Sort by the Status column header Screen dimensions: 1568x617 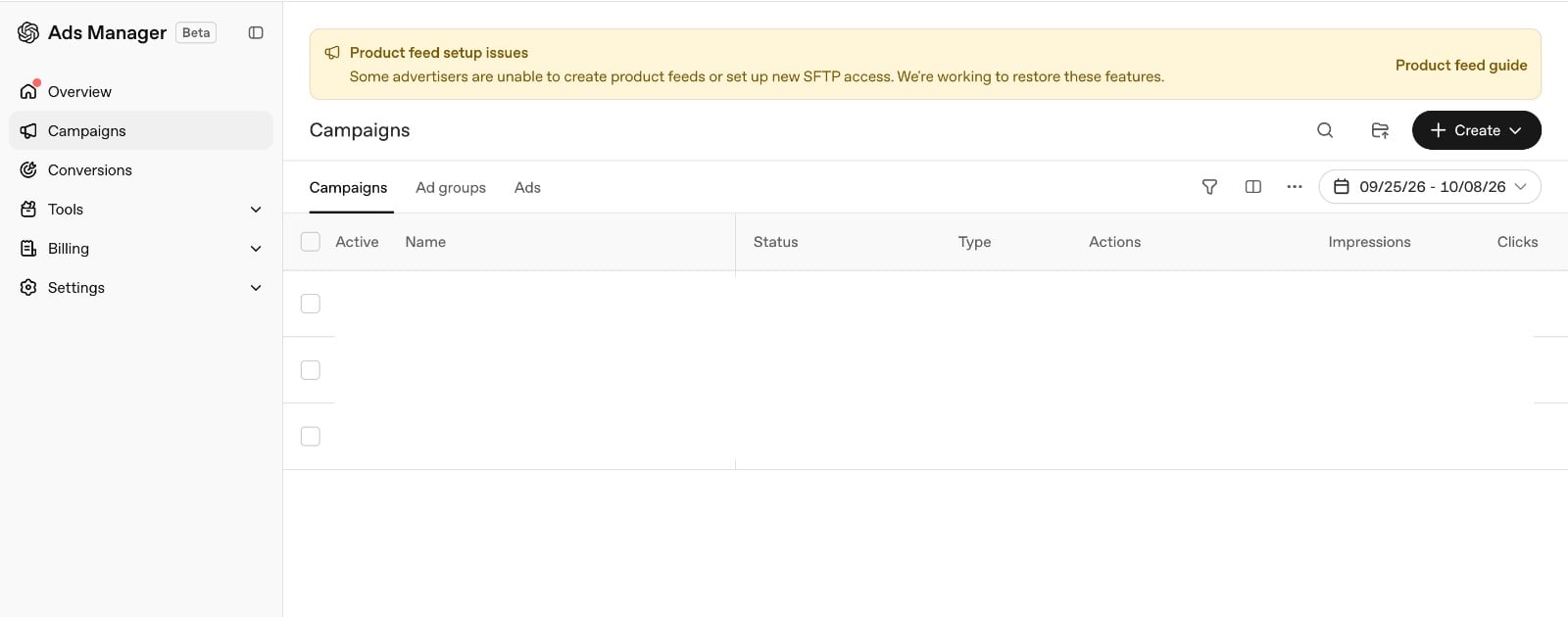tap(775, 242)
